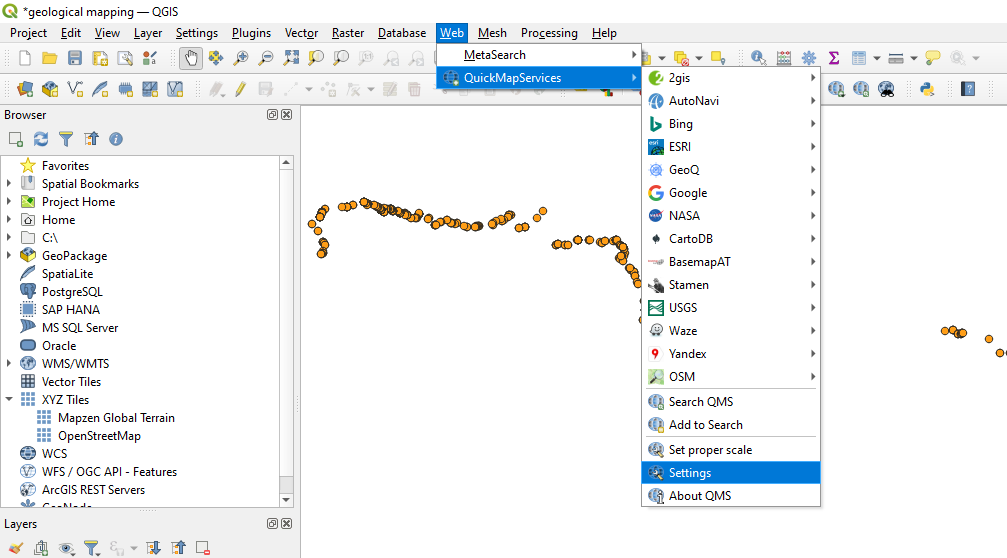The height and width of the screenshot is (558, 1007).
Task: Toggle editing with the yellow pencil icon
Action: click(x=240, y=89)
